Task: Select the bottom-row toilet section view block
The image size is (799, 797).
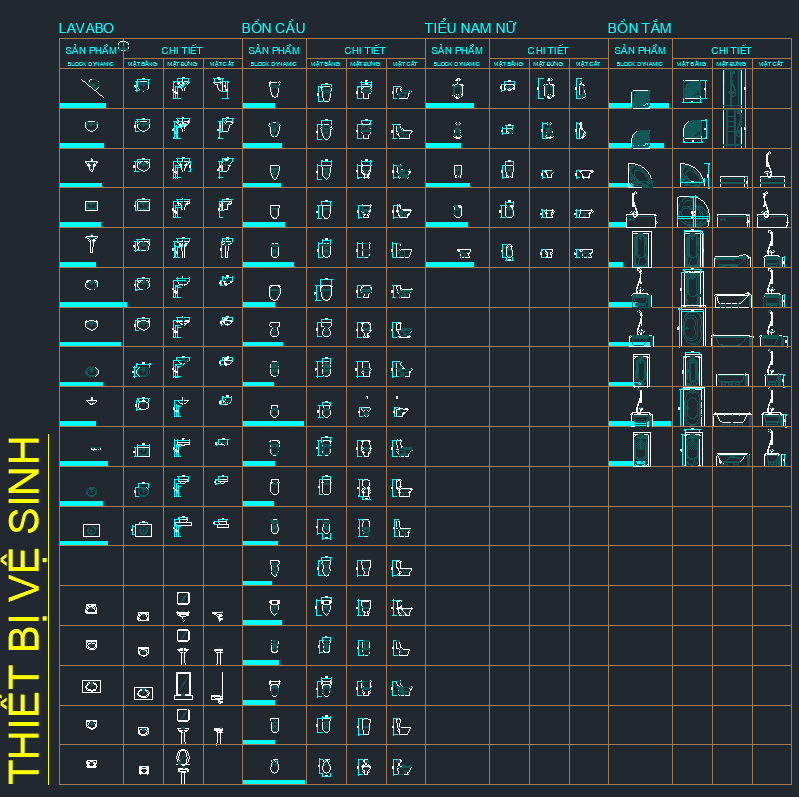Action: [x=403, y=768]
